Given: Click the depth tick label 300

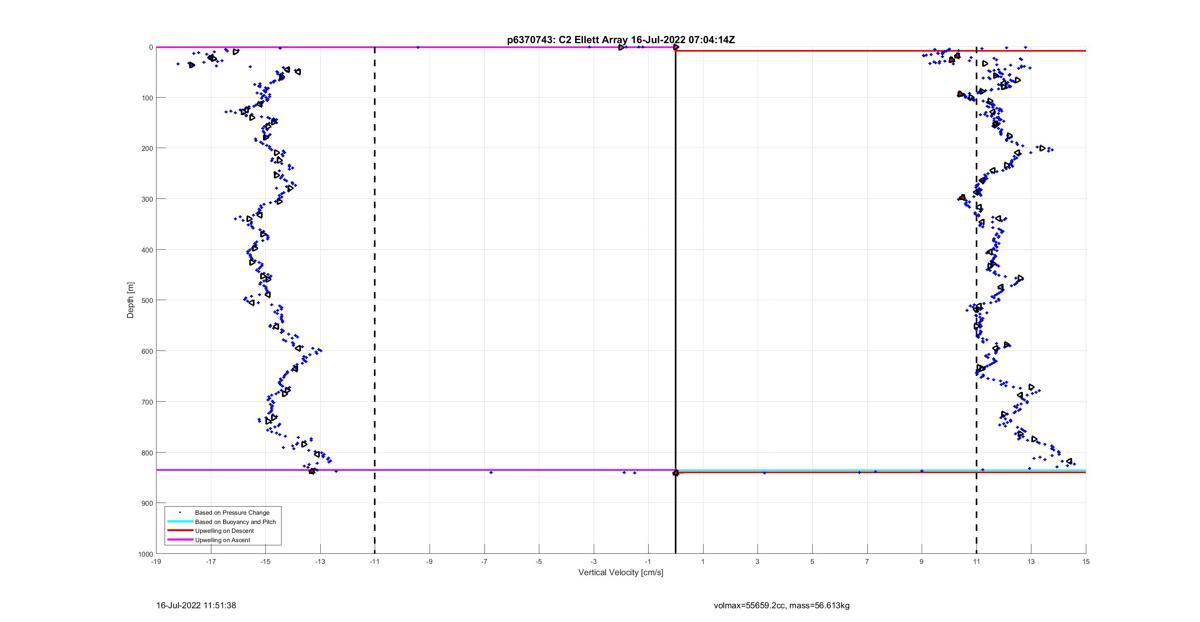Looking at the screenshot, I should coord(146,199).
